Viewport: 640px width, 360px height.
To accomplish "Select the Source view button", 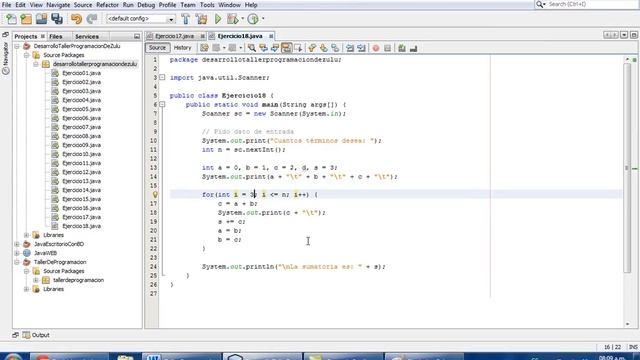I will coord(157,48).
